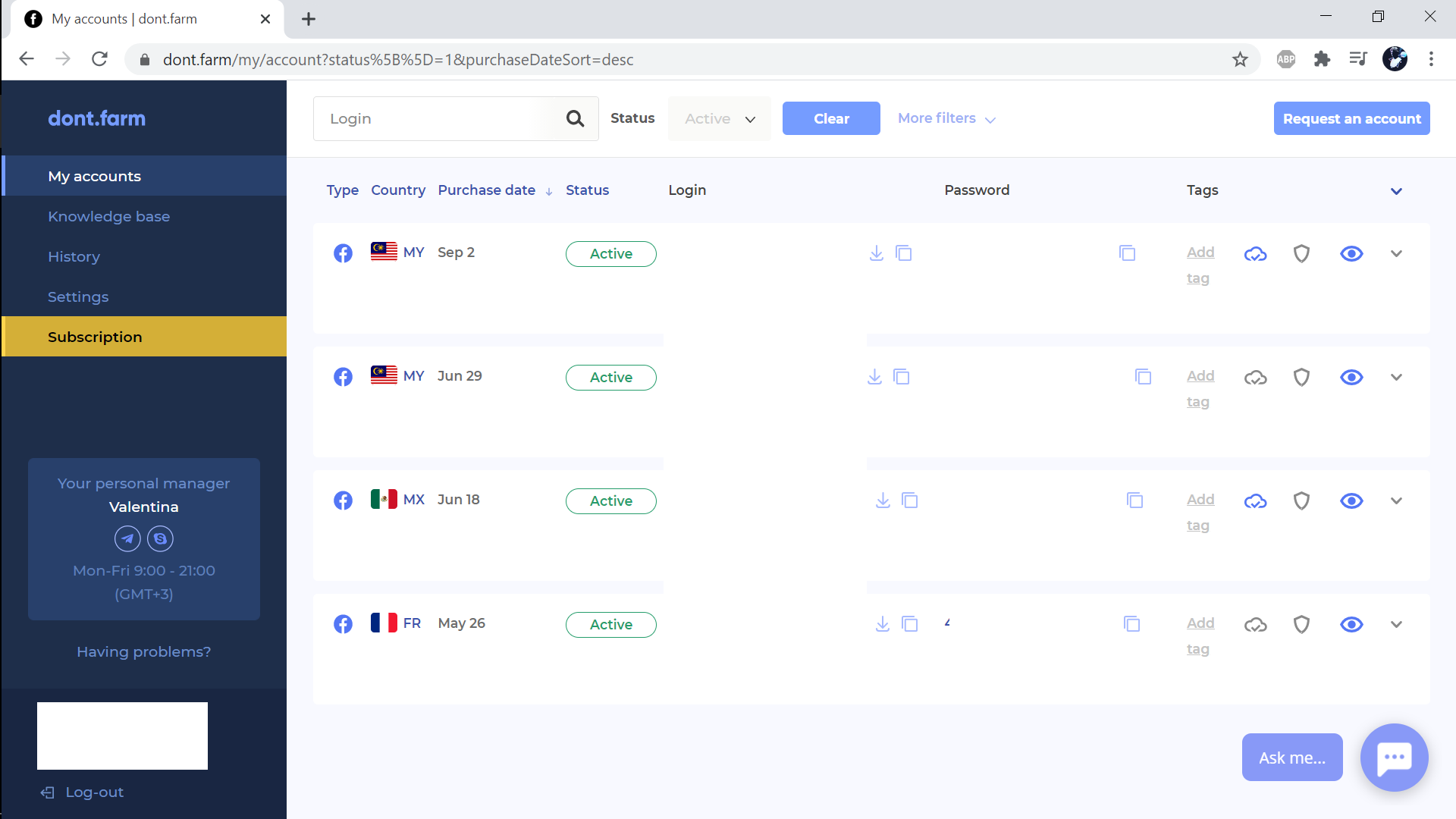Contact manager Valentina via Skype icon
This screenshot has height=819, width=1456.
coord(160,538)
